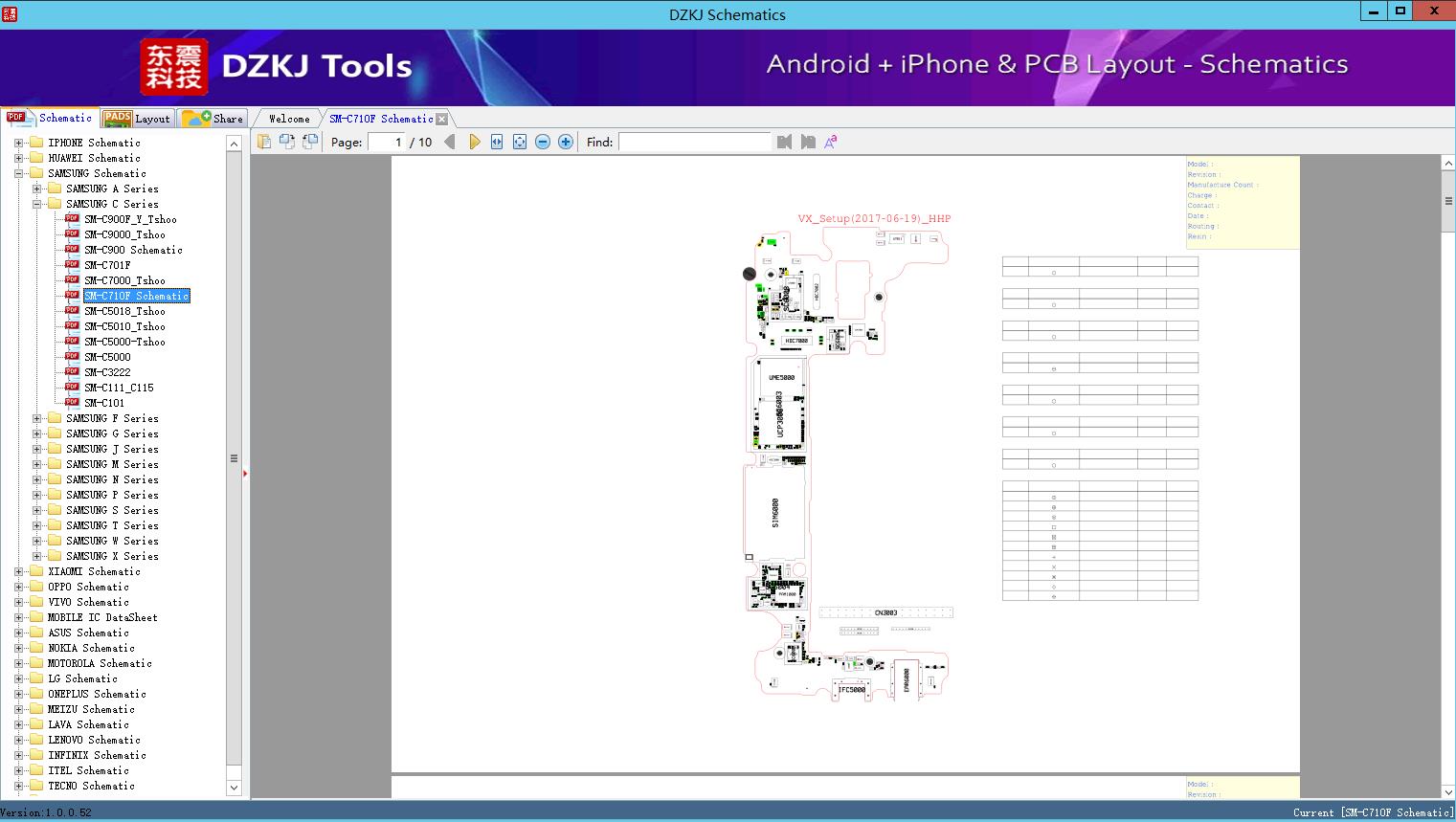Go to the next page arrow
This screenshot has height=822, width=1456.
click(475, 142)
